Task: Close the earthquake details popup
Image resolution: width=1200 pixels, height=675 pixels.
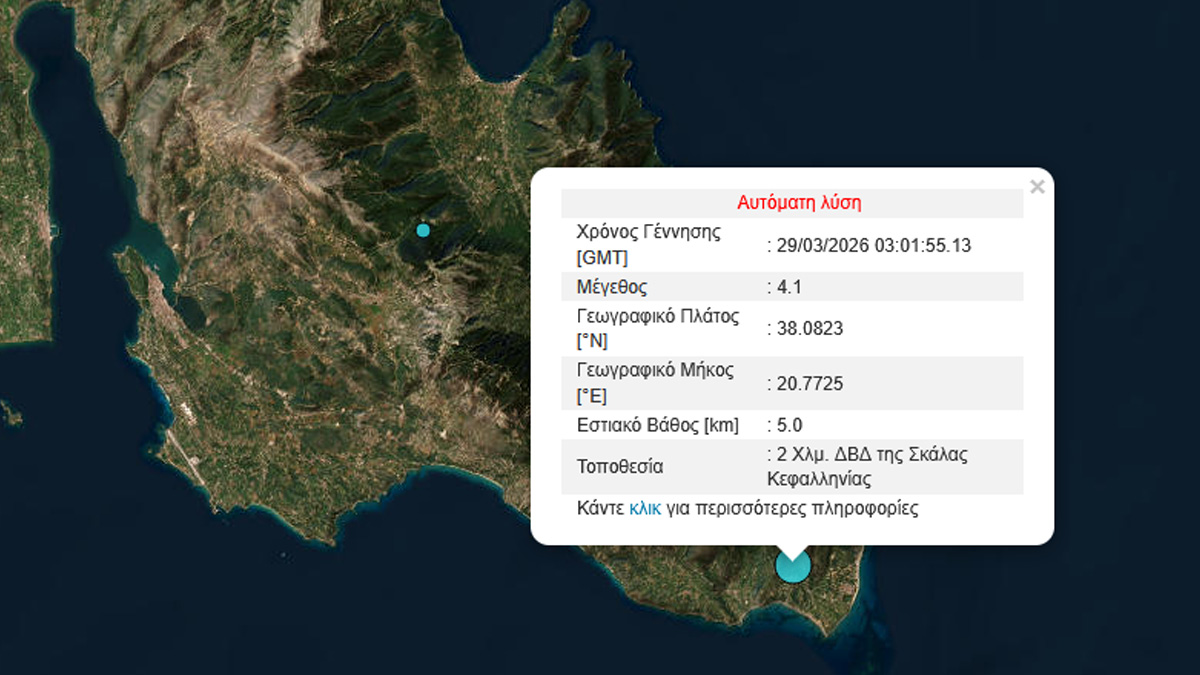Action: tap(1037, 185)
